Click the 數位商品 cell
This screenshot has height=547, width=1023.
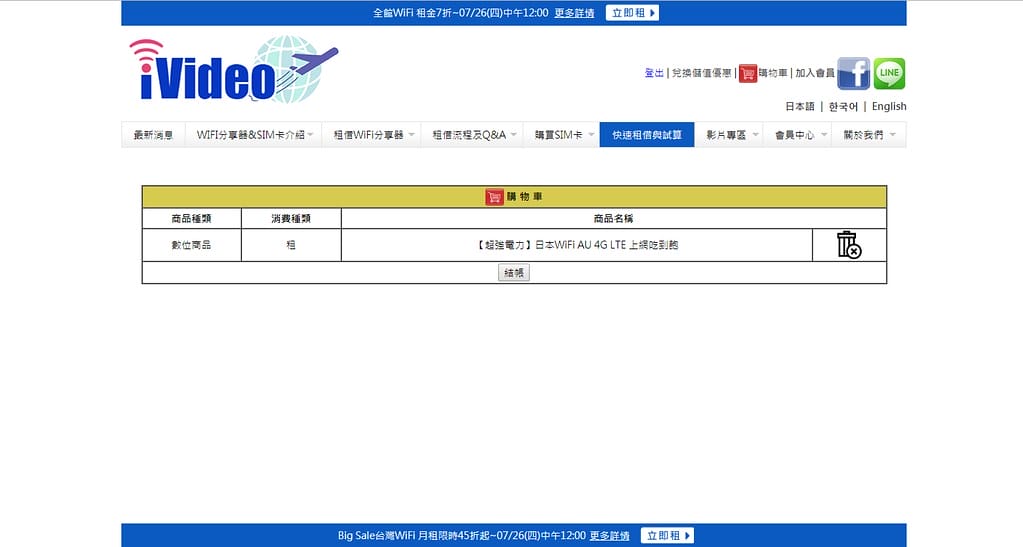point(191,245)
